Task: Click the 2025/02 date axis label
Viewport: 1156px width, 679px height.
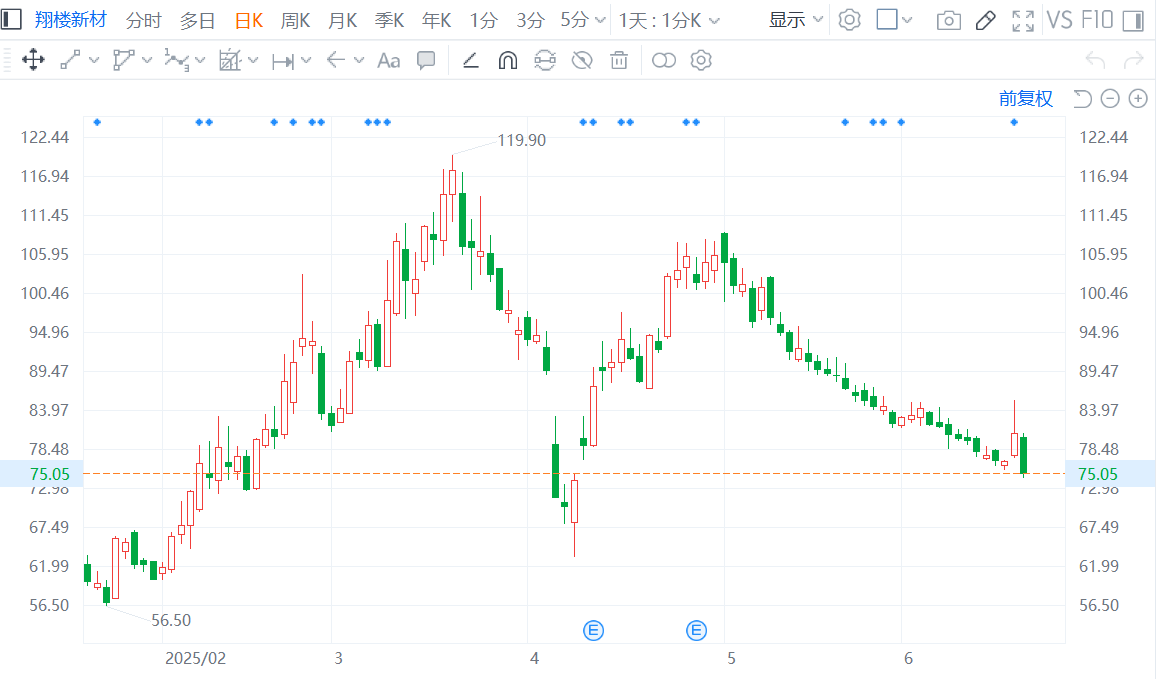Action: pyautogui.click(x=195, y=658)
